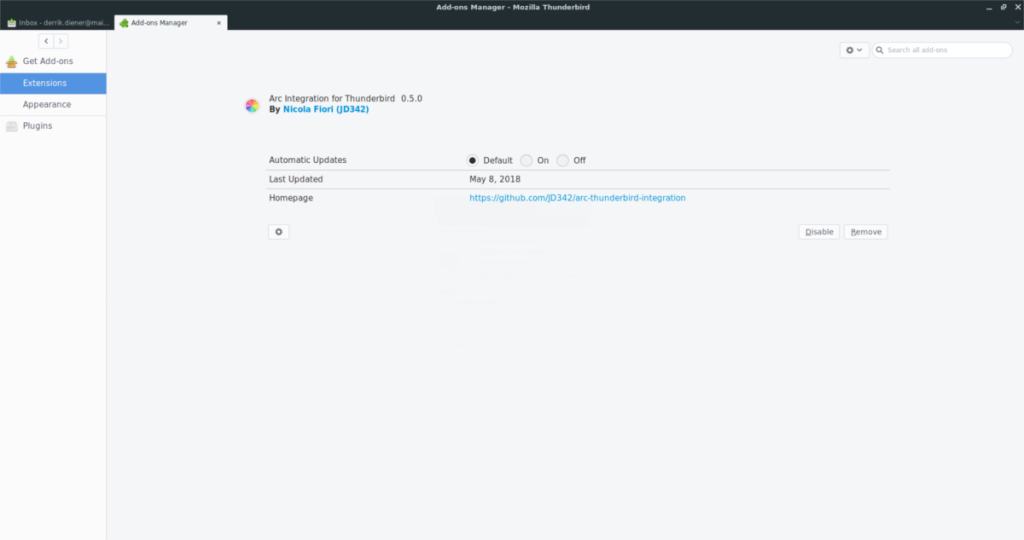
Task: Click the Homepage label
Action: (291, 198)
